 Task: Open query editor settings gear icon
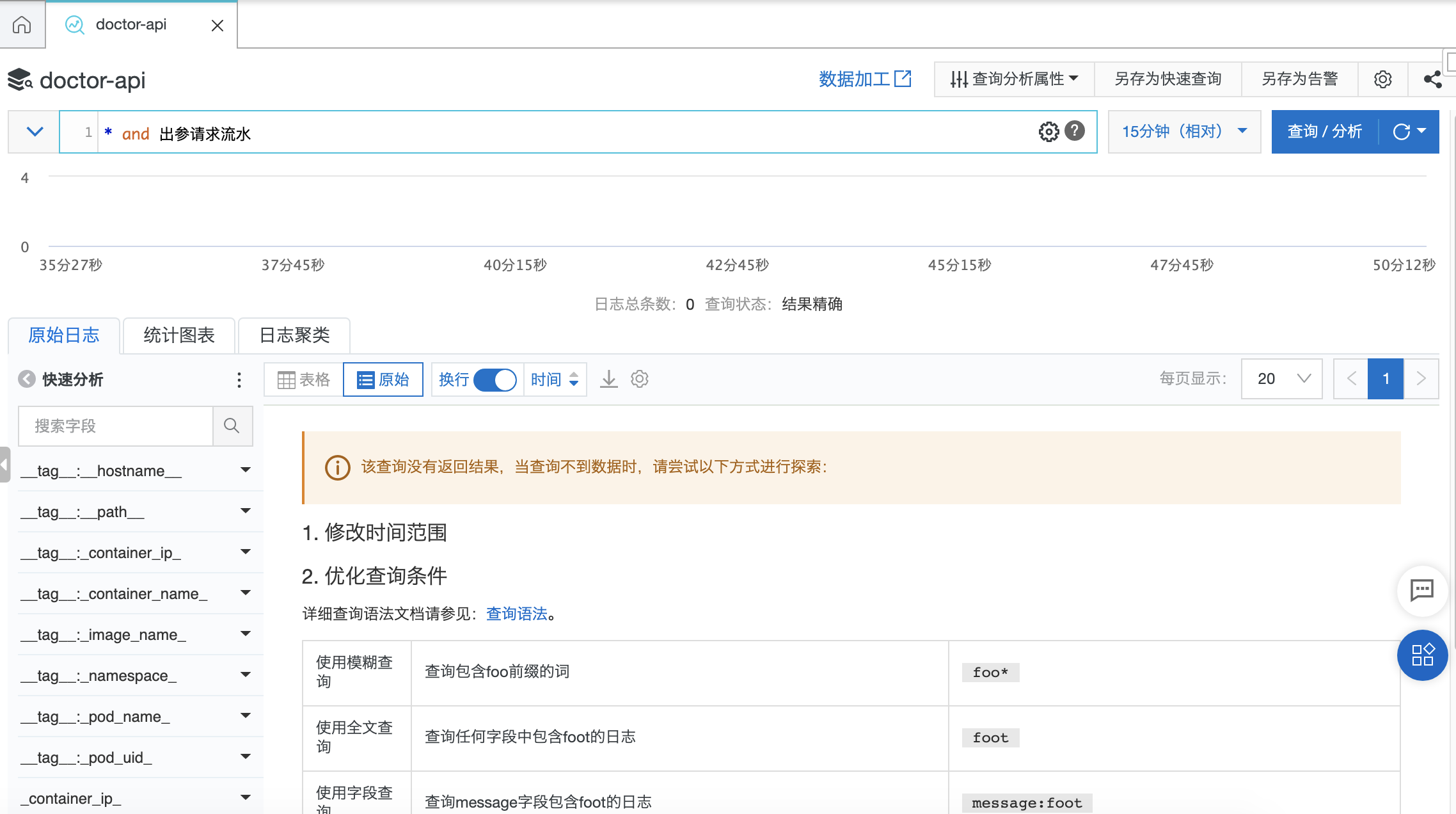[1048, 131]
